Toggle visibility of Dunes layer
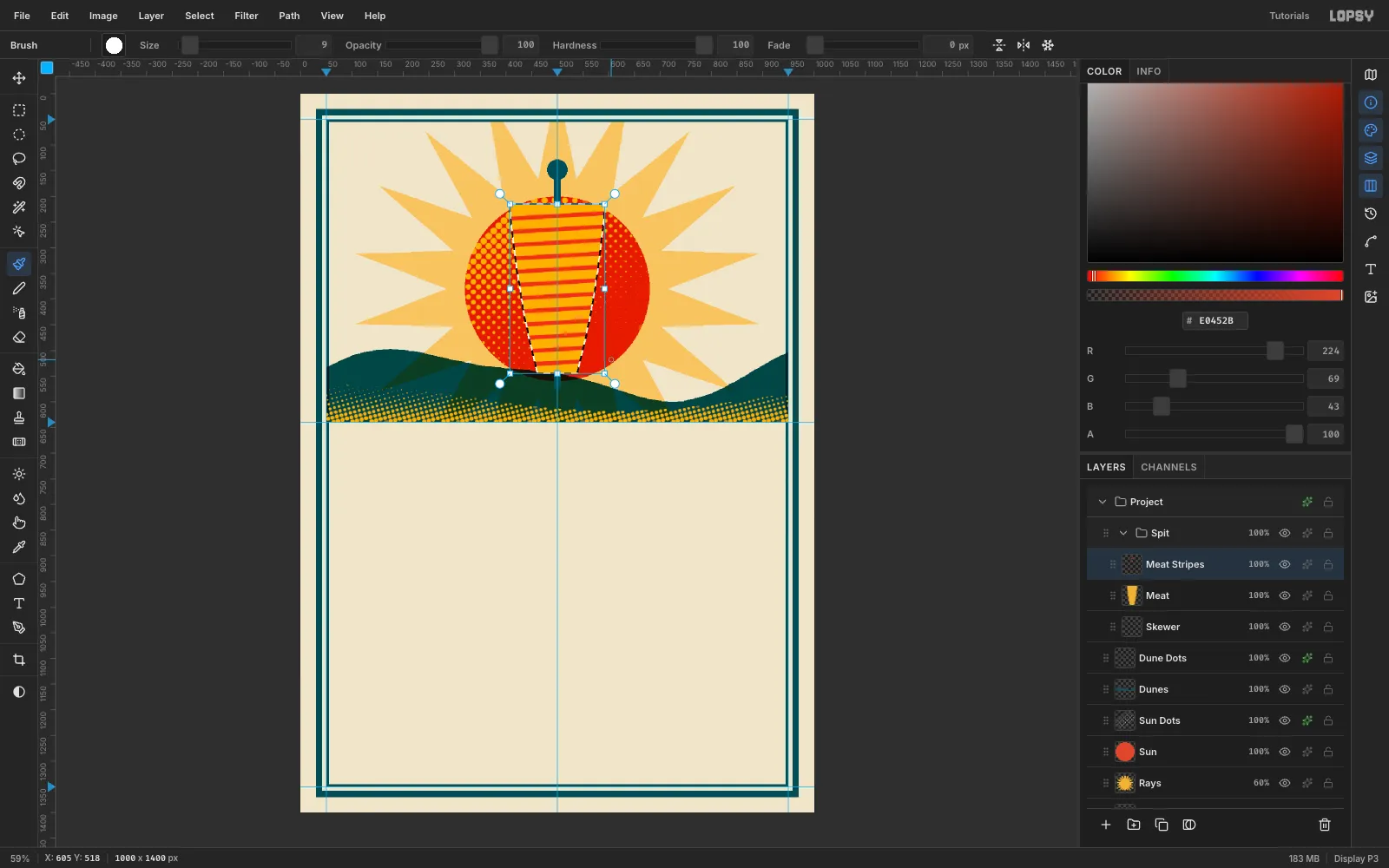1389x868 pixels. pyautogui.click(x=1285, y=689)
